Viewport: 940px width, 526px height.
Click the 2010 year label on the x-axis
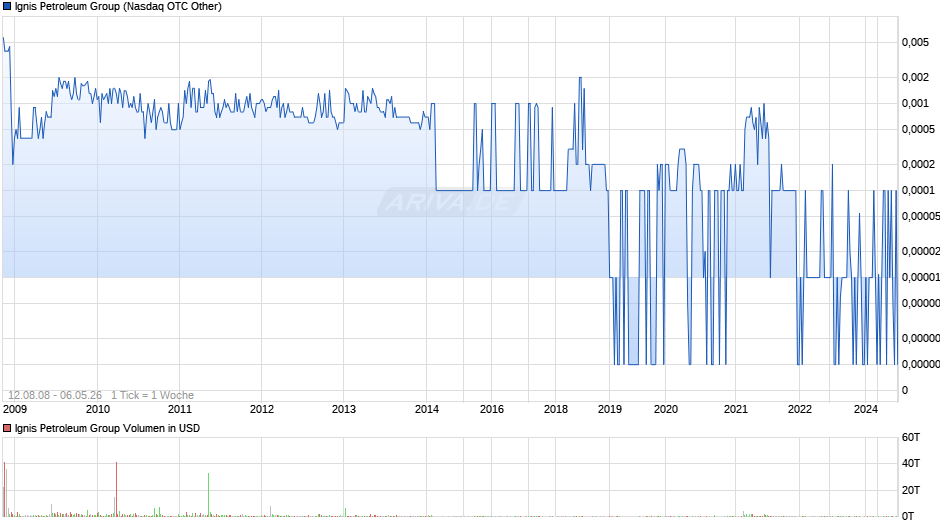pyautogui.click(x=98, y=409)
